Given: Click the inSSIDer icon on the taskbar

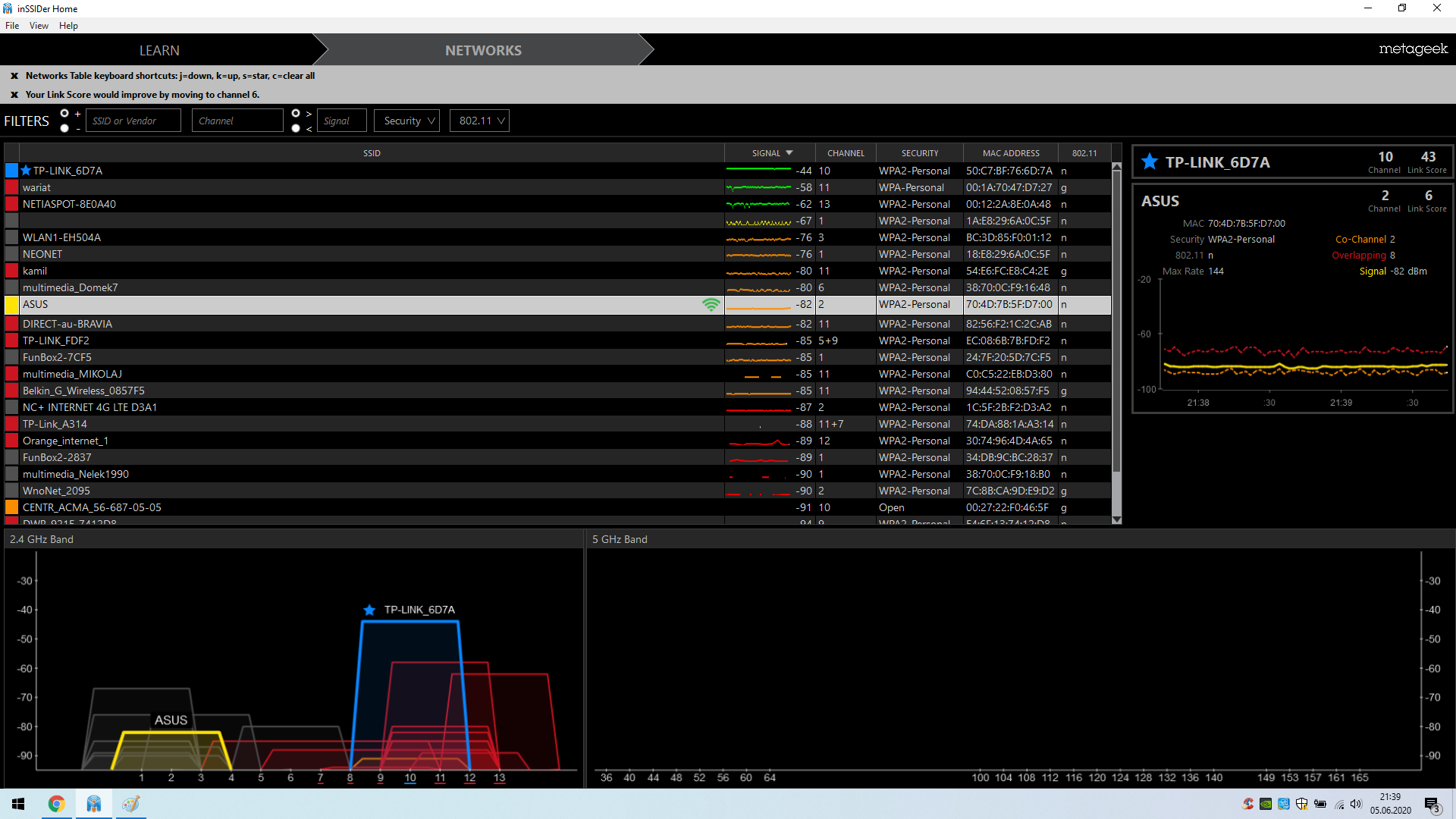Looking at the screenshot, I should coord(94,804).
